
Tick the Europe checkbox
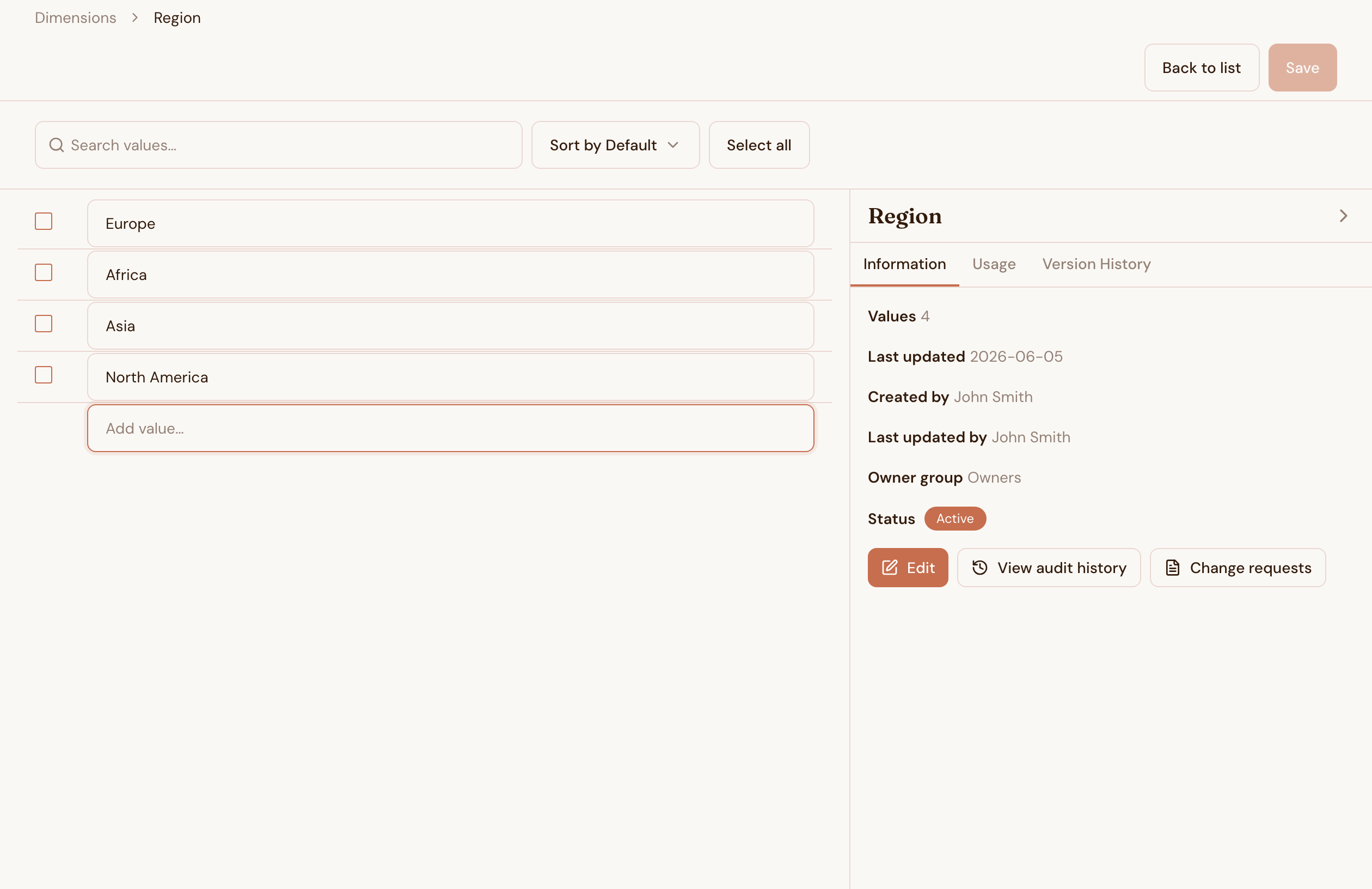click(x=44, y=221)
